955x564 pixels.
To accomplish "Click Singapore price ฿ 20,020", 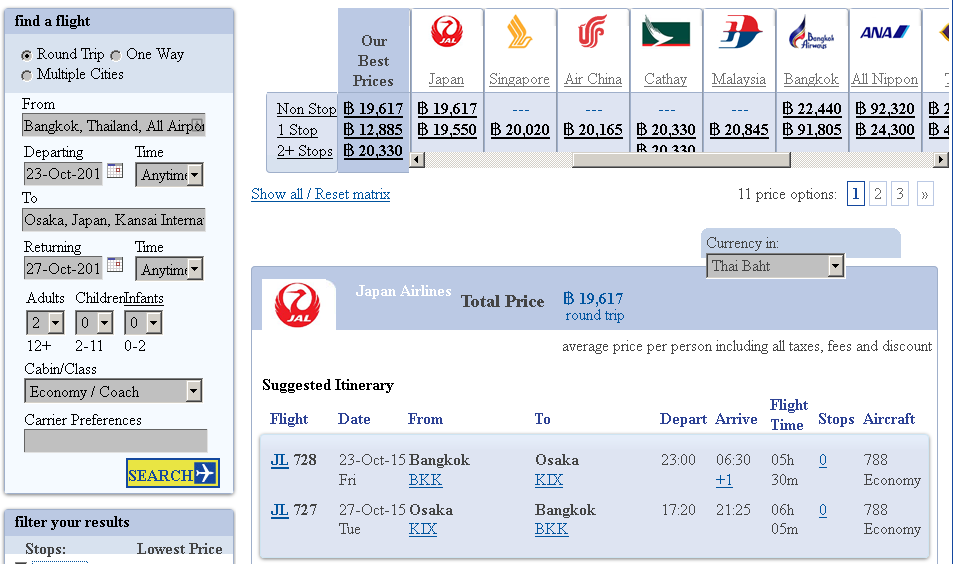I will click(520, 130).
